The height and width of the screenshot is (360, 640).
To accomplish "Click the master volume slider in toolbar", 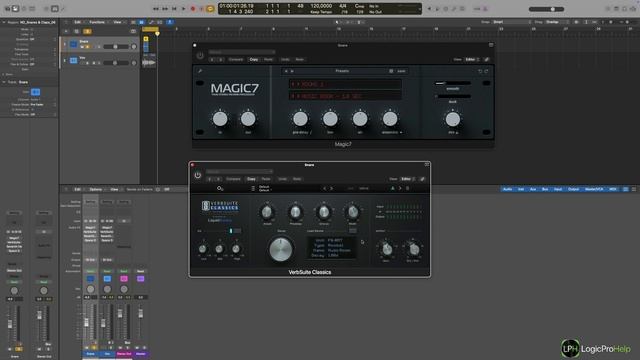I will coord(546,9).
